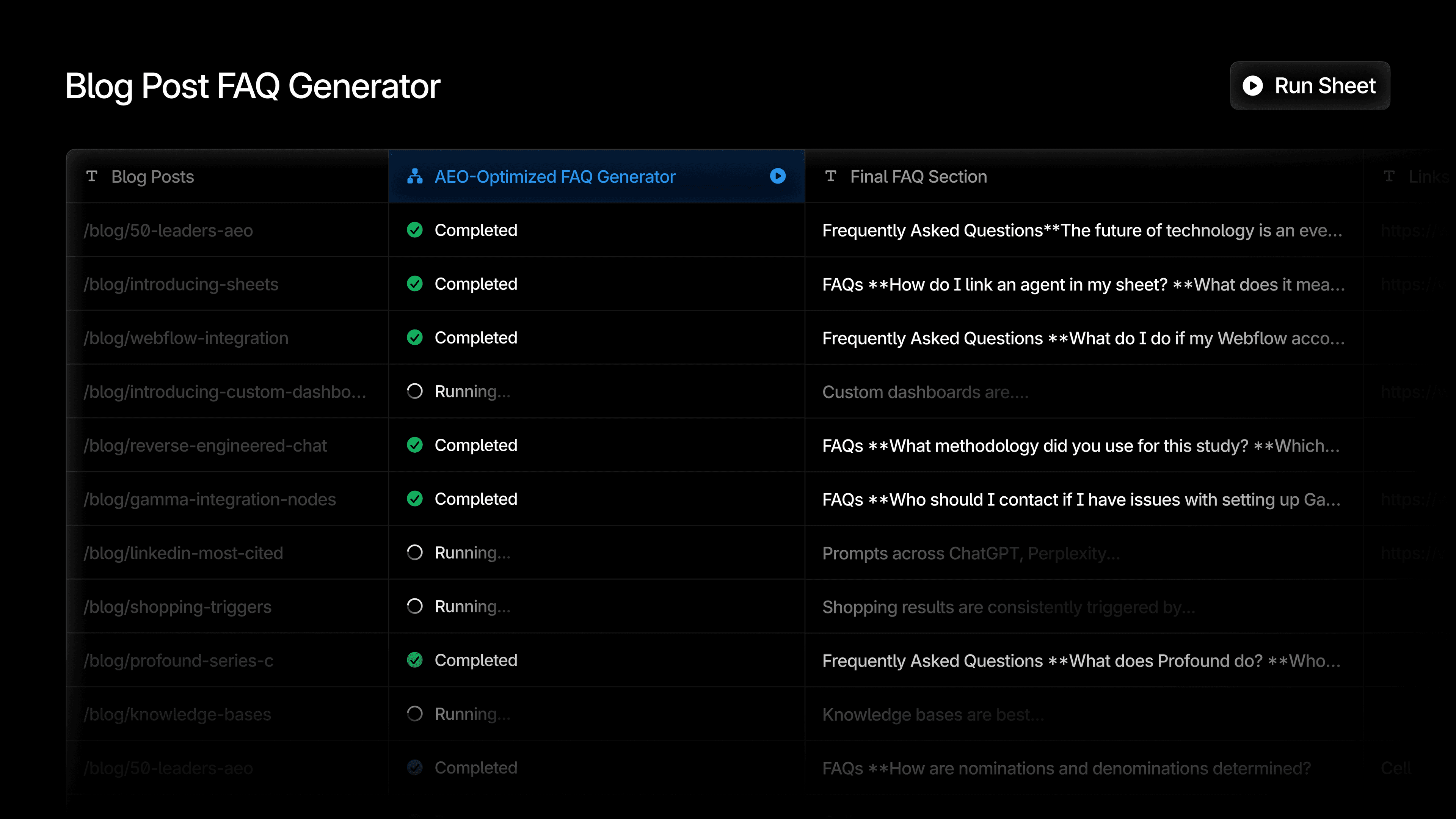Click the text-type icon on Blog Posts column
The width and height of the screenshot is (1456, 819).
92,176
